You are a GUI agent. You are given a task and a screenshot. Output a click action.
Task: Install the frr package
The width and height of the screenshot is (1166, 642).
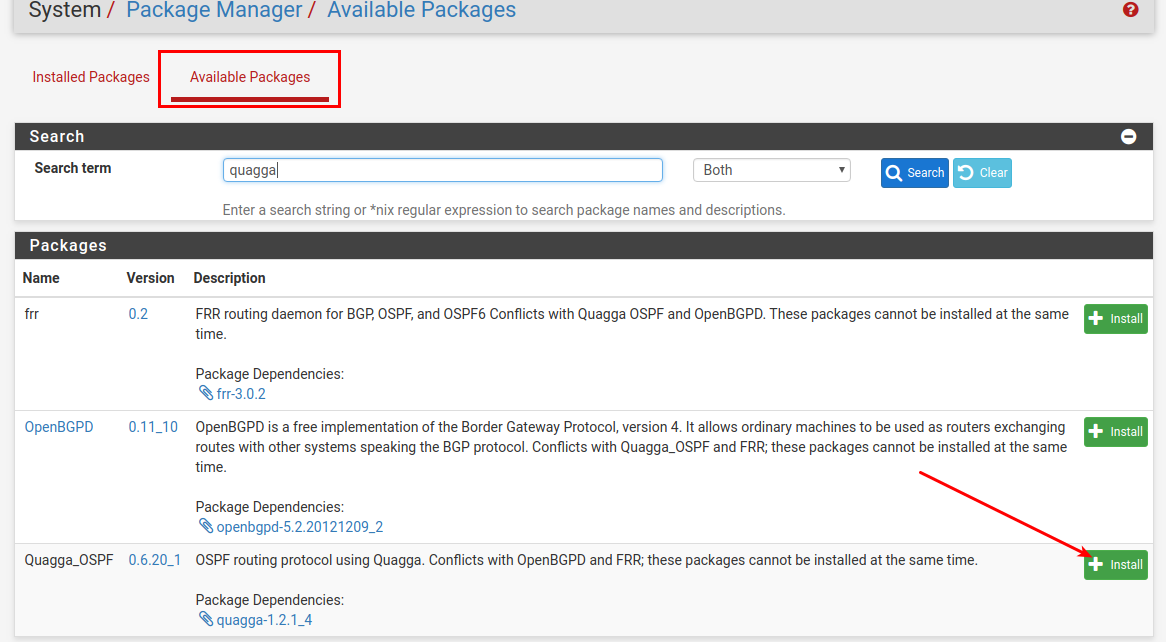pos(1115,319)
